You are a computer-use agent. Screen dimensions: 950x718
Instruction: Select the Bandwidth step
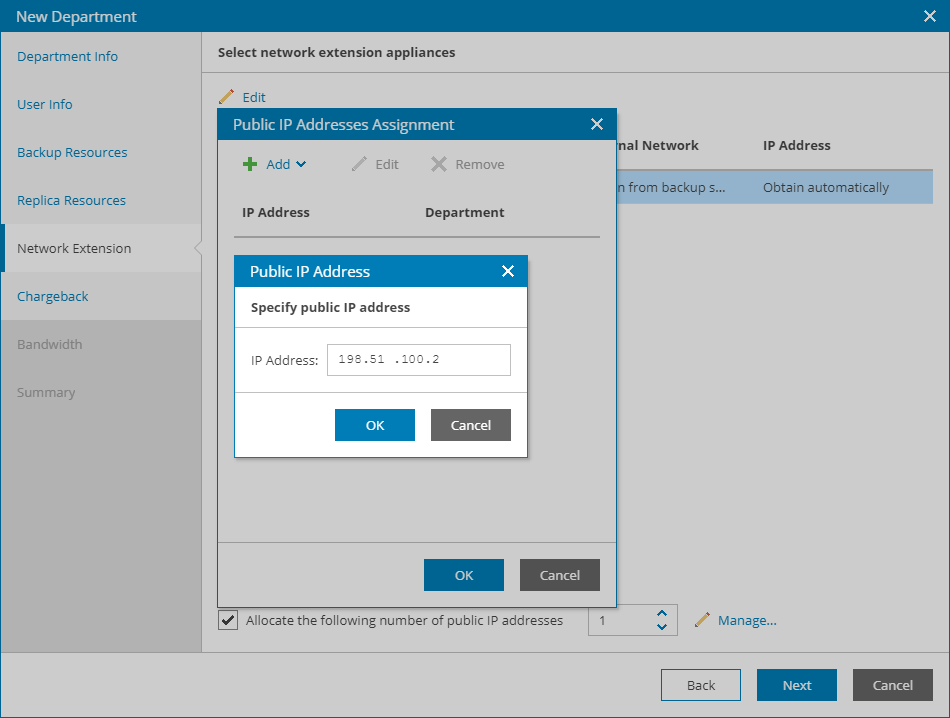tap(50, 344)
